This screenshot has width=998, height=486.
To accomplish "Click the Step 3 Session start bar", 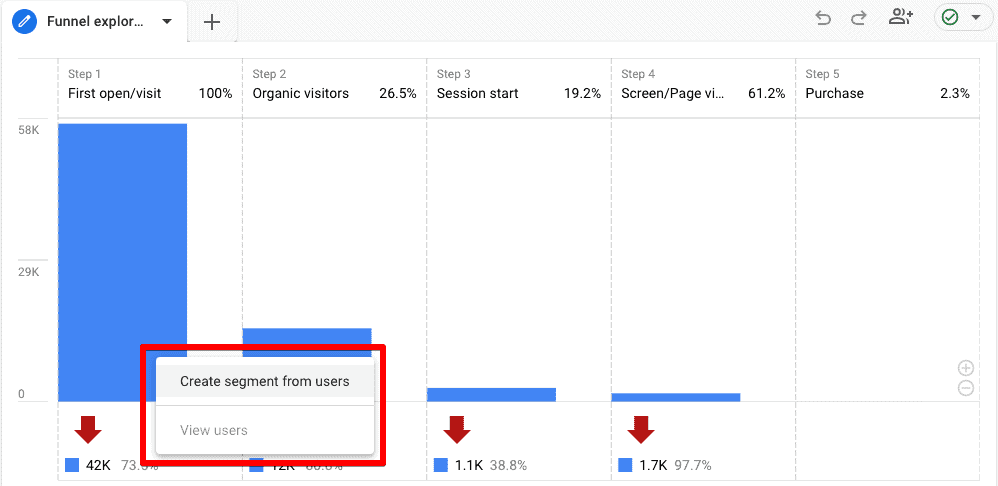I will tap(491, 395).
